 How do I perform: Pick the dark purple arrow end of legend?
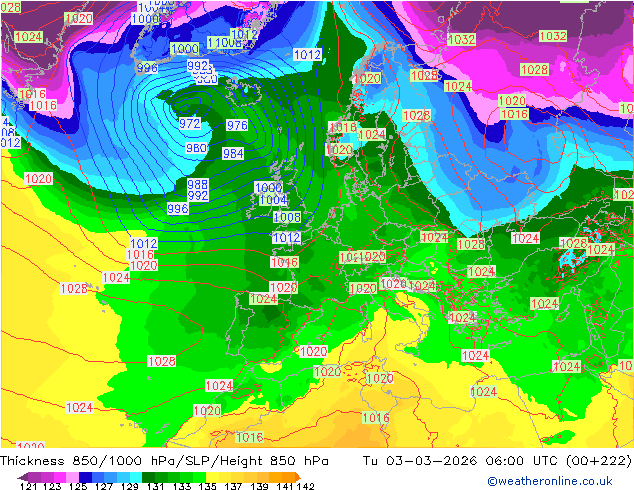tap(23, 477)
